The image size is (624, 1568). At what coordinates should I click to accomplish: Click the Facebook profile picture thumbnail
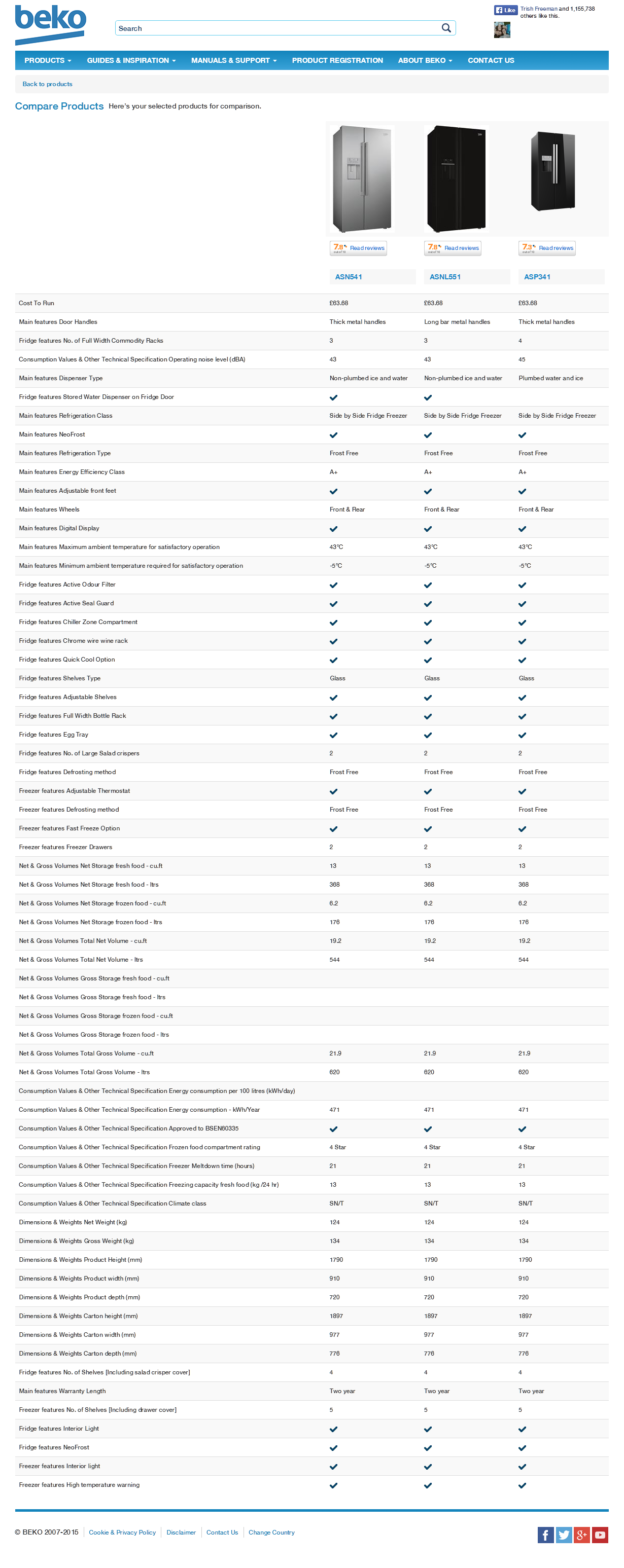(x=502, y=30)
